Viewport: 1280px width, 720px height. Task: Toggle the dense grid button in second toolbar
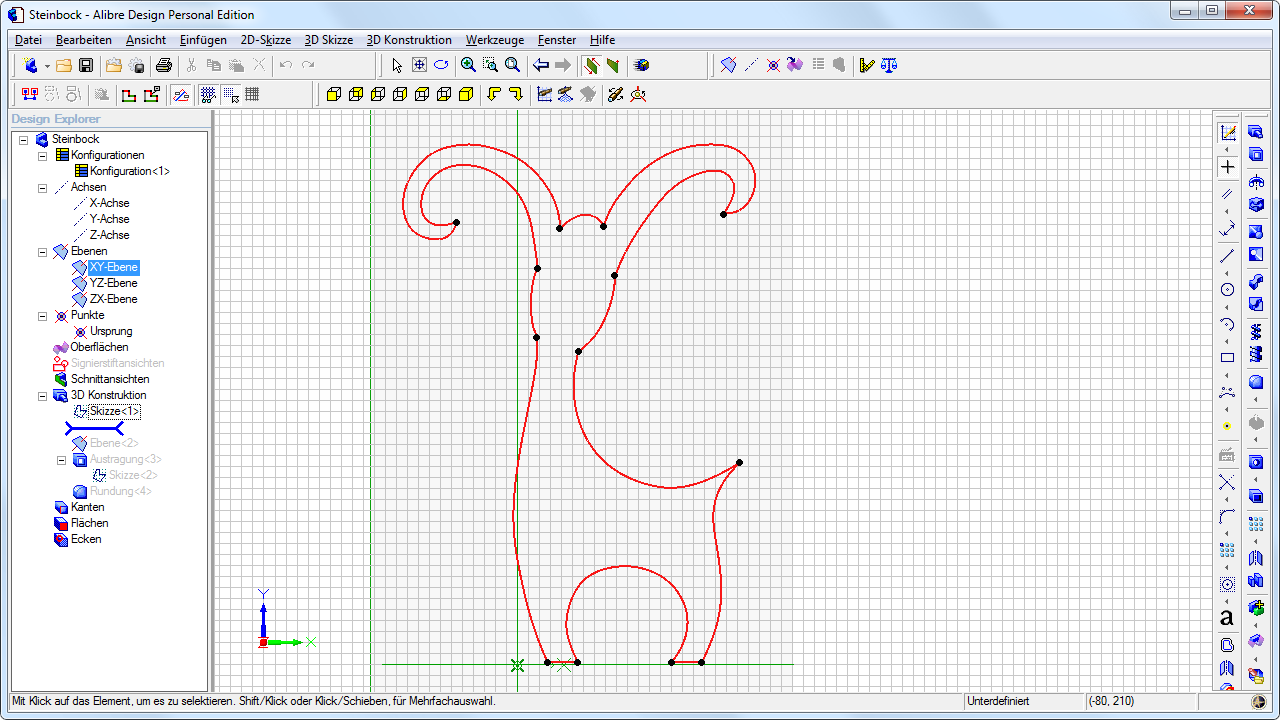click(252, 94)
